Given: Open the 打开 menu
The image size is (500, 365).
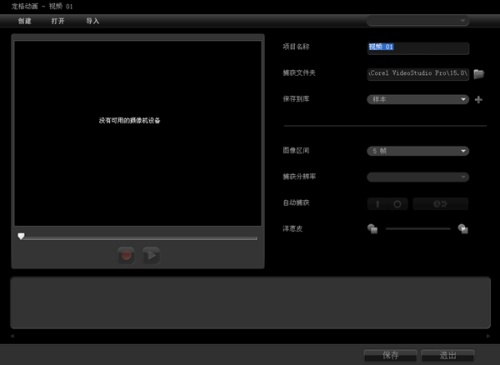Looking at the screenshot, I should click(58, 21).
